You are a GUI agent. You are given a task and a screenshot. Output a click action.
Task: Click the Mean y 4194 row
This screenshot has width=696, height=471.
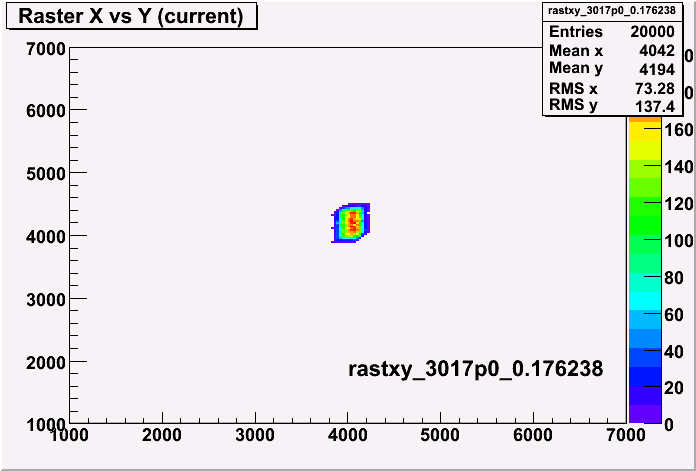612,68
